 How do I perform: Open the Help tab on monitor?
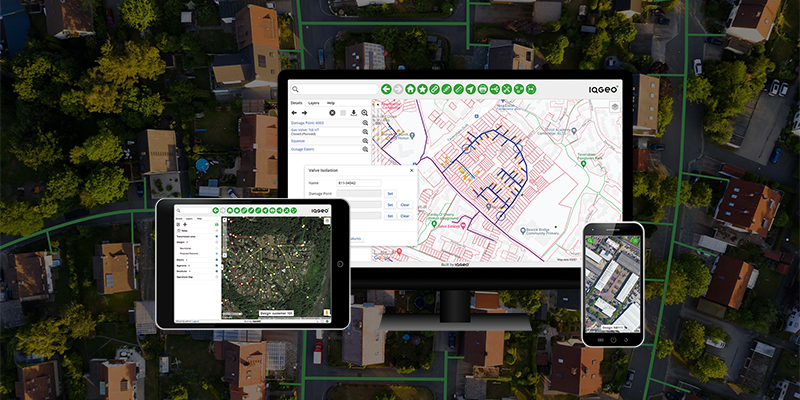point(331,103)
